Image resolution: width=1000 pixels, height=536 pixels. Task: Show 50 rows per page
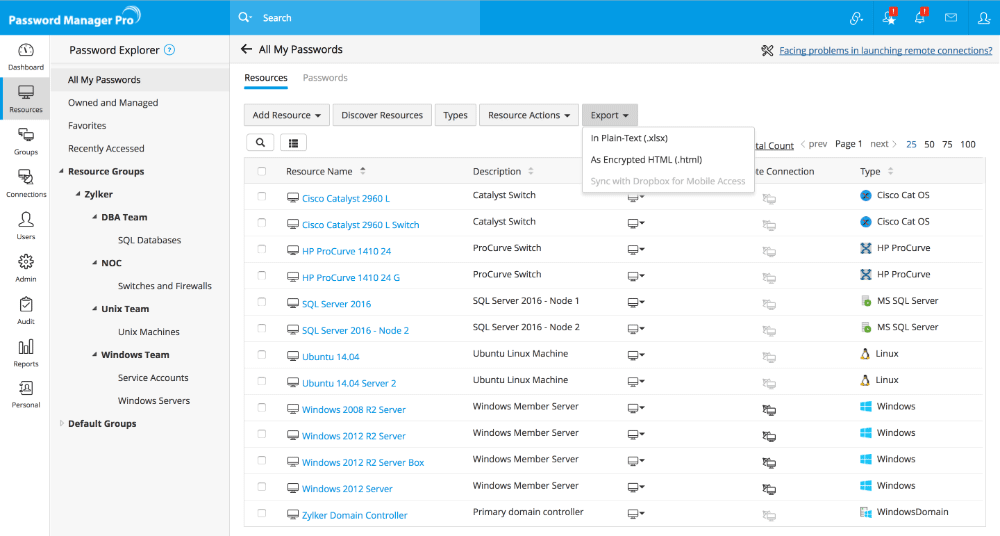click(929, 144)
